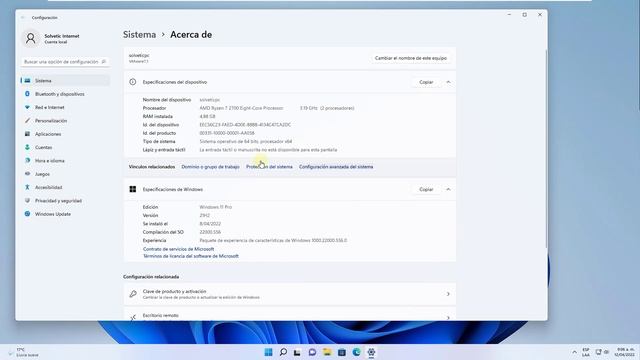Click the Personalización paintbrush icon
The image size is (640, 360).
click(27, 121)
